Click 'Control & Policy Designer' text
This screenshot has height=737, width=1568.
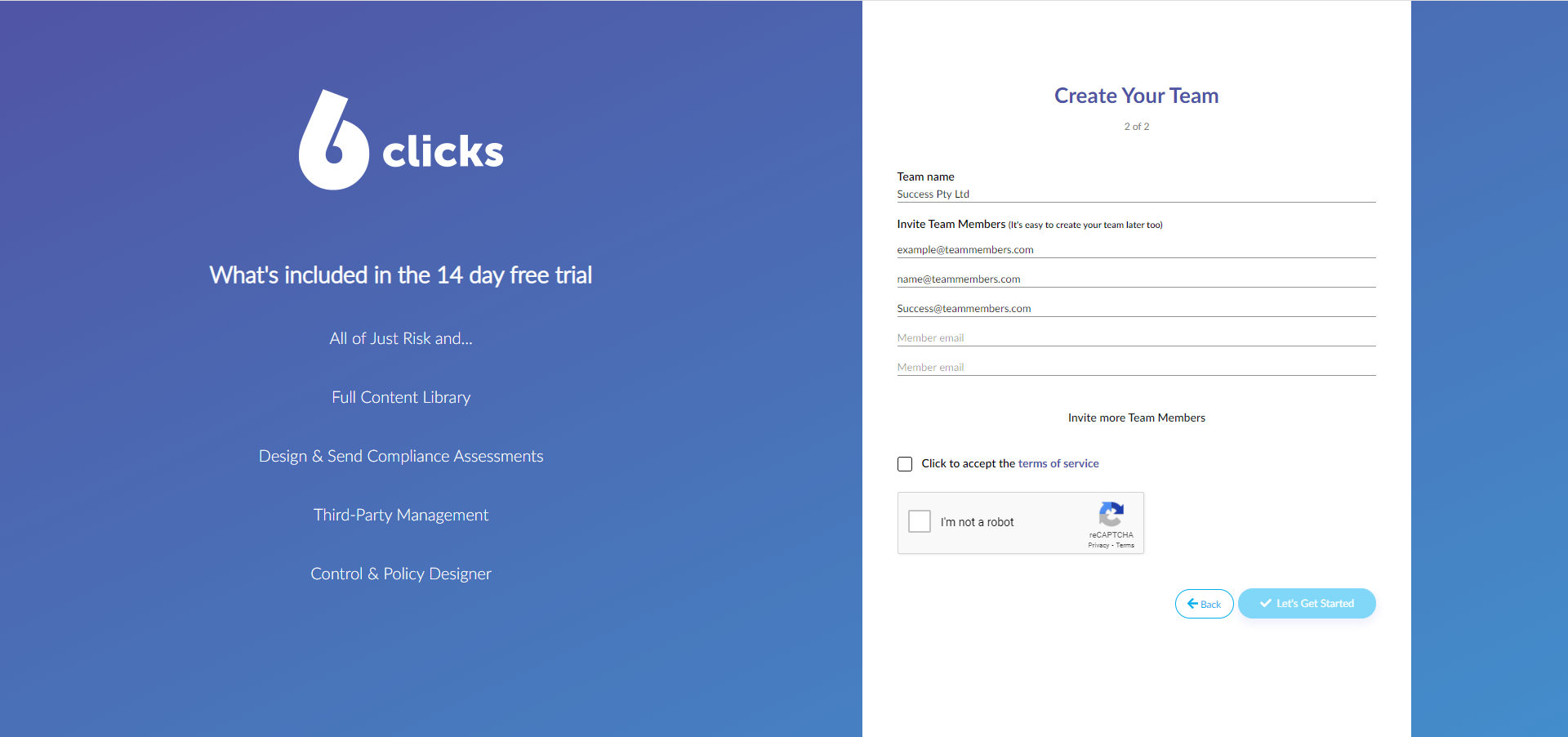(401, 574)
